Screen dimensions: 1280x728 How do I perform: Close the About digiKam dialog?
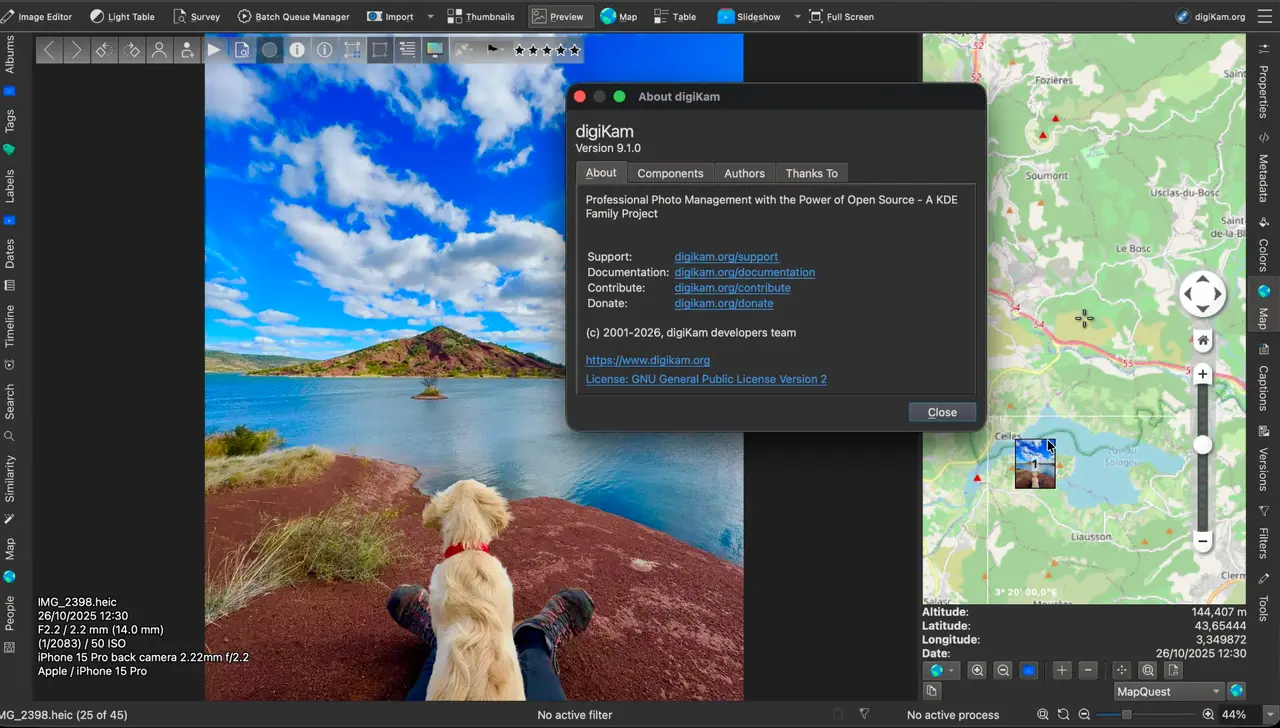[x=942, y=412]
